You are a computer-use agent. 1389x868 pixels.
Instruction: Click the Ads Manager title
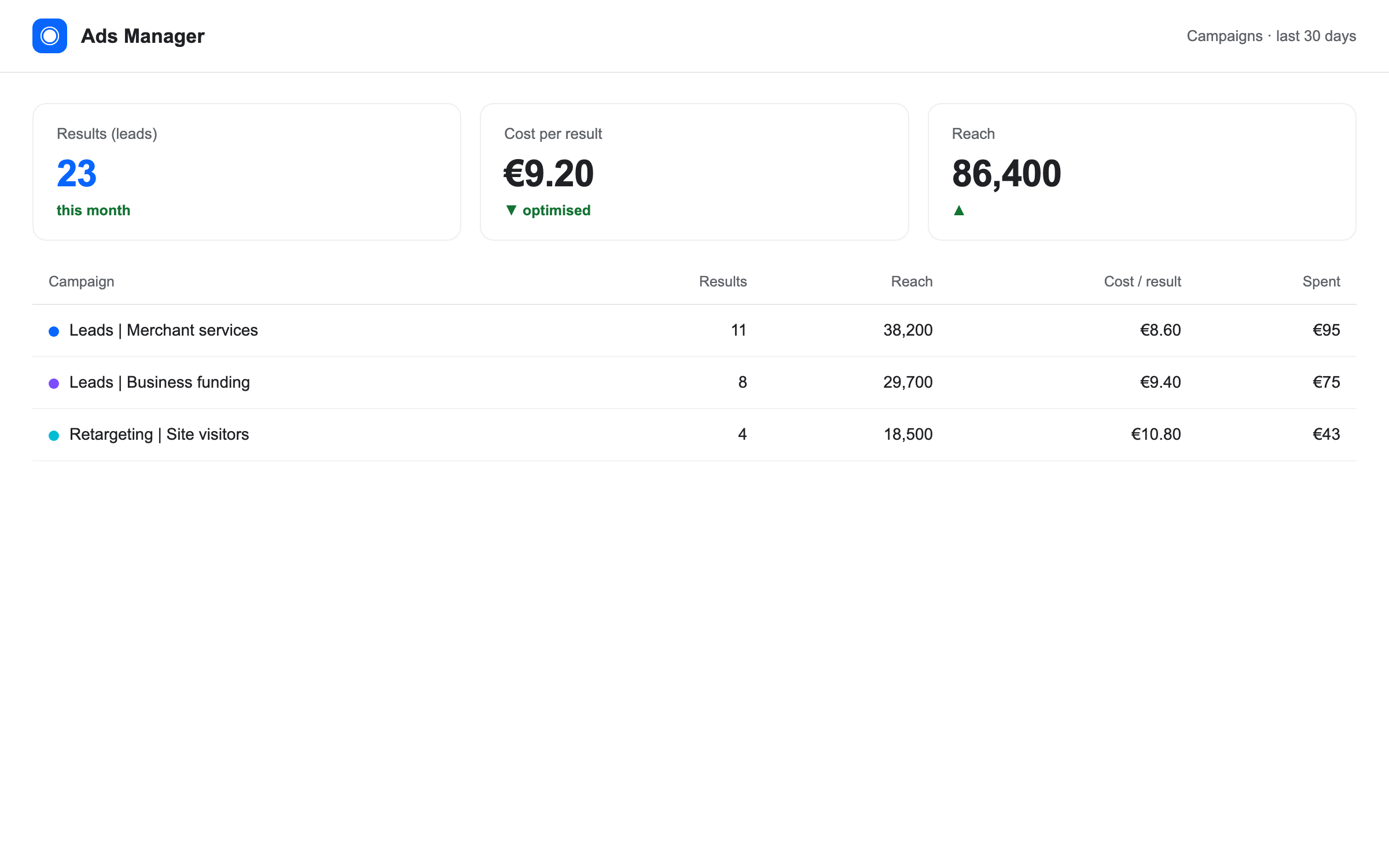click(x=142, y=36)
